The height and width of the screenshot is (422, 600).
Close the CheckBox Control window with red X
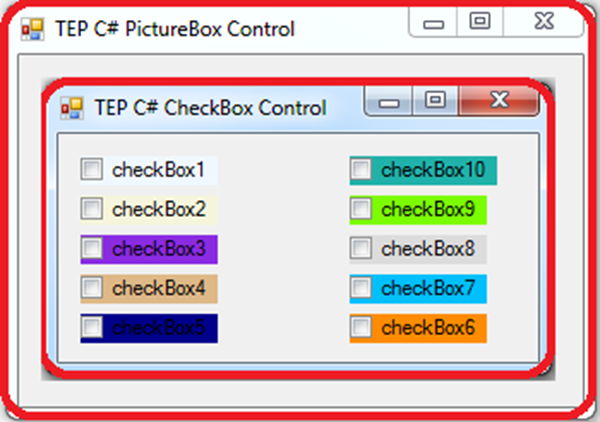499,101
